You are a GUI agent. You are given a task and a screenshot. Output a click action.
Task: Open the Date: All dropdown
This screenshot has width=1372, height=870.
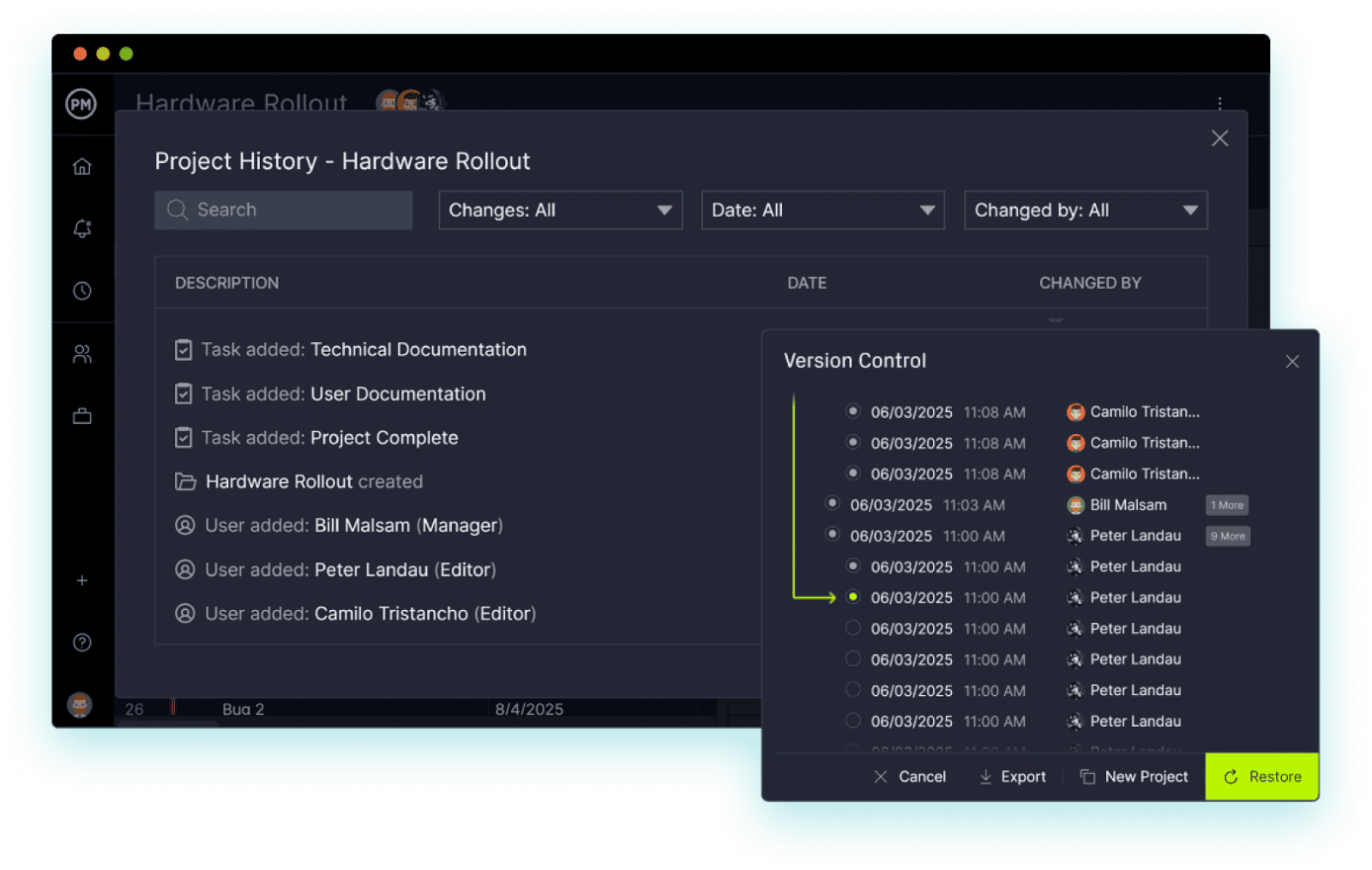coord(822,209)
